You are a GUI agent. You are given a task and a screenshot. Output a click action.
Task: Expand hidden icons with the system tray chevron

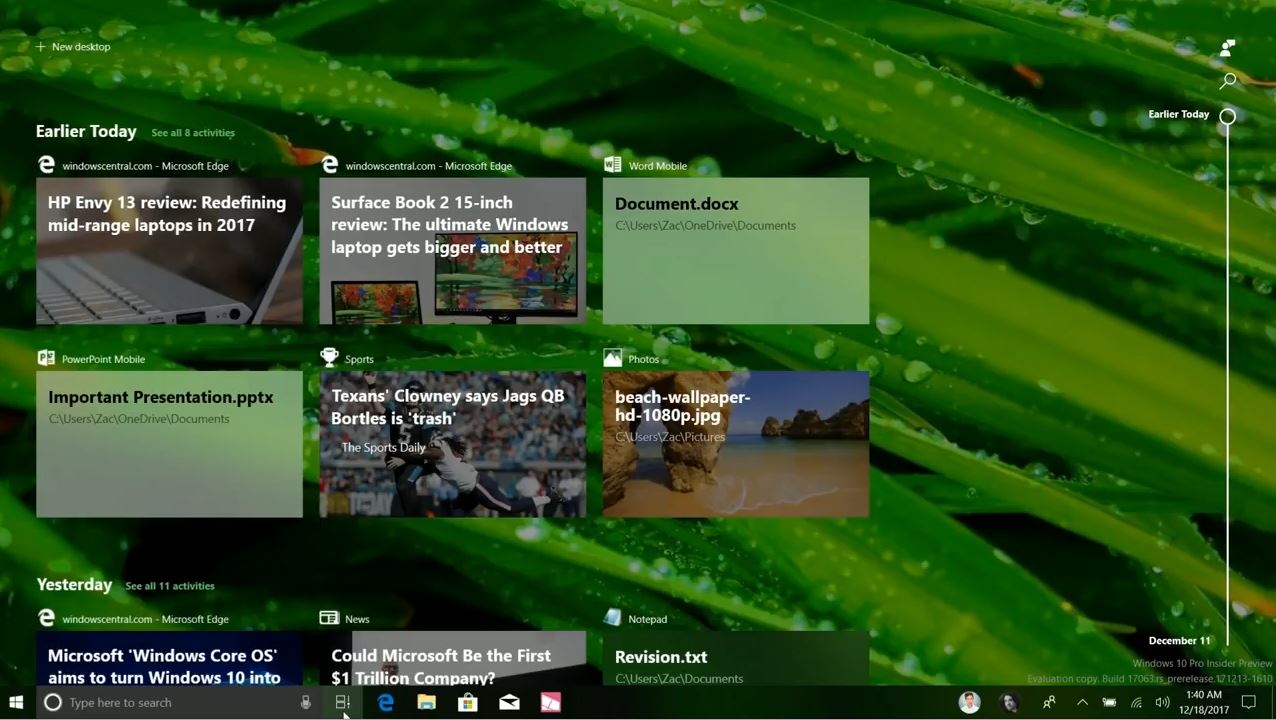pos(1083,702)
